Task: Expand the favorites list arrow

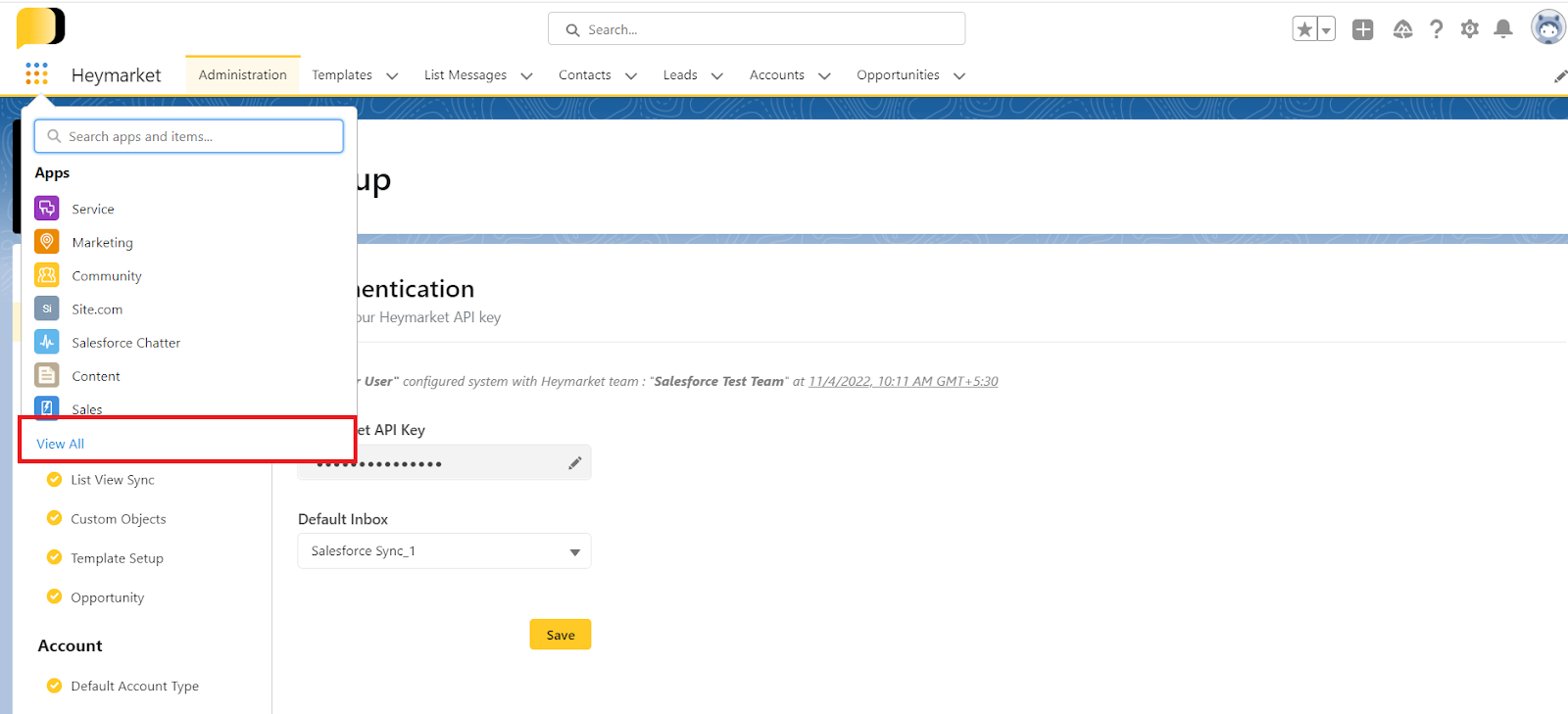Action: tap(1326, 29)
